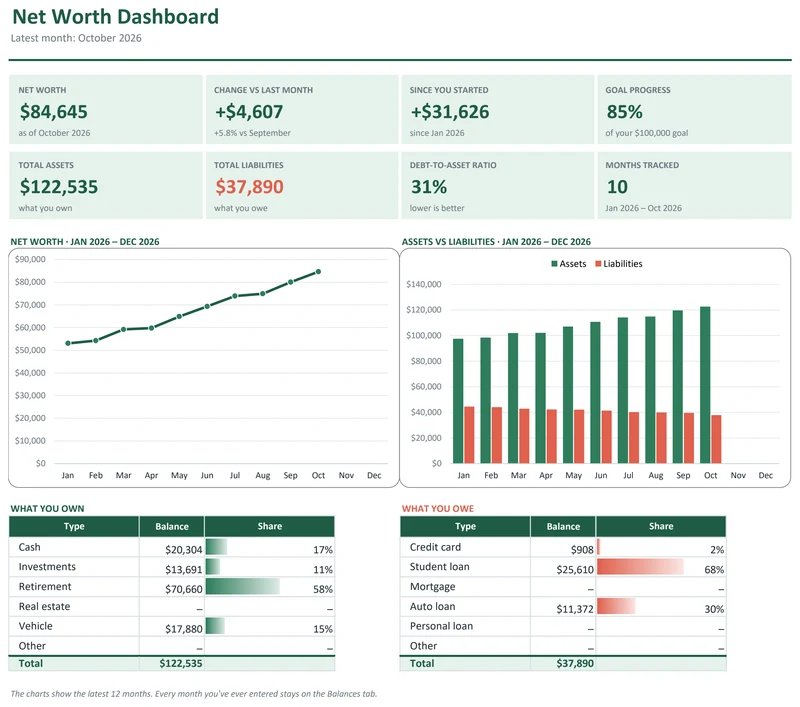This screenshot has height=707, width=800.
Task: Select the Credit card row label
Action: point(435,547)
